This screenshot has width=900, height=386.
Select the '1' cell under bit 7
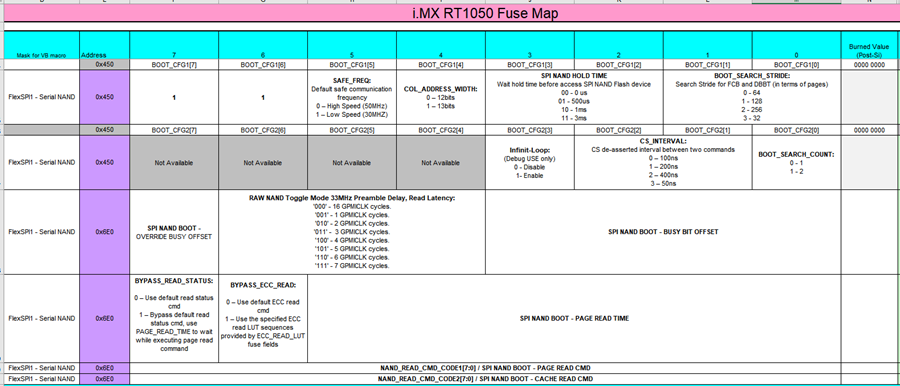pyautogui.click(x=174, y=97)
